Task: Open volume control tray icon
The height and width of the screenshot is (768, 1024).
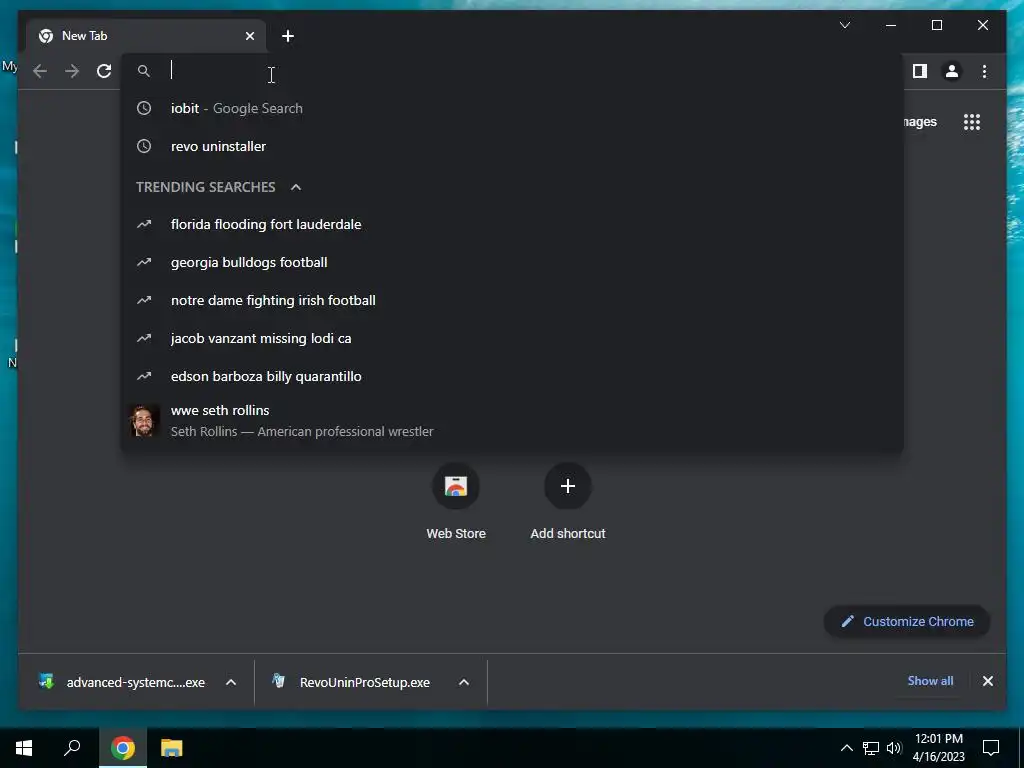Action: coord(893,748)
